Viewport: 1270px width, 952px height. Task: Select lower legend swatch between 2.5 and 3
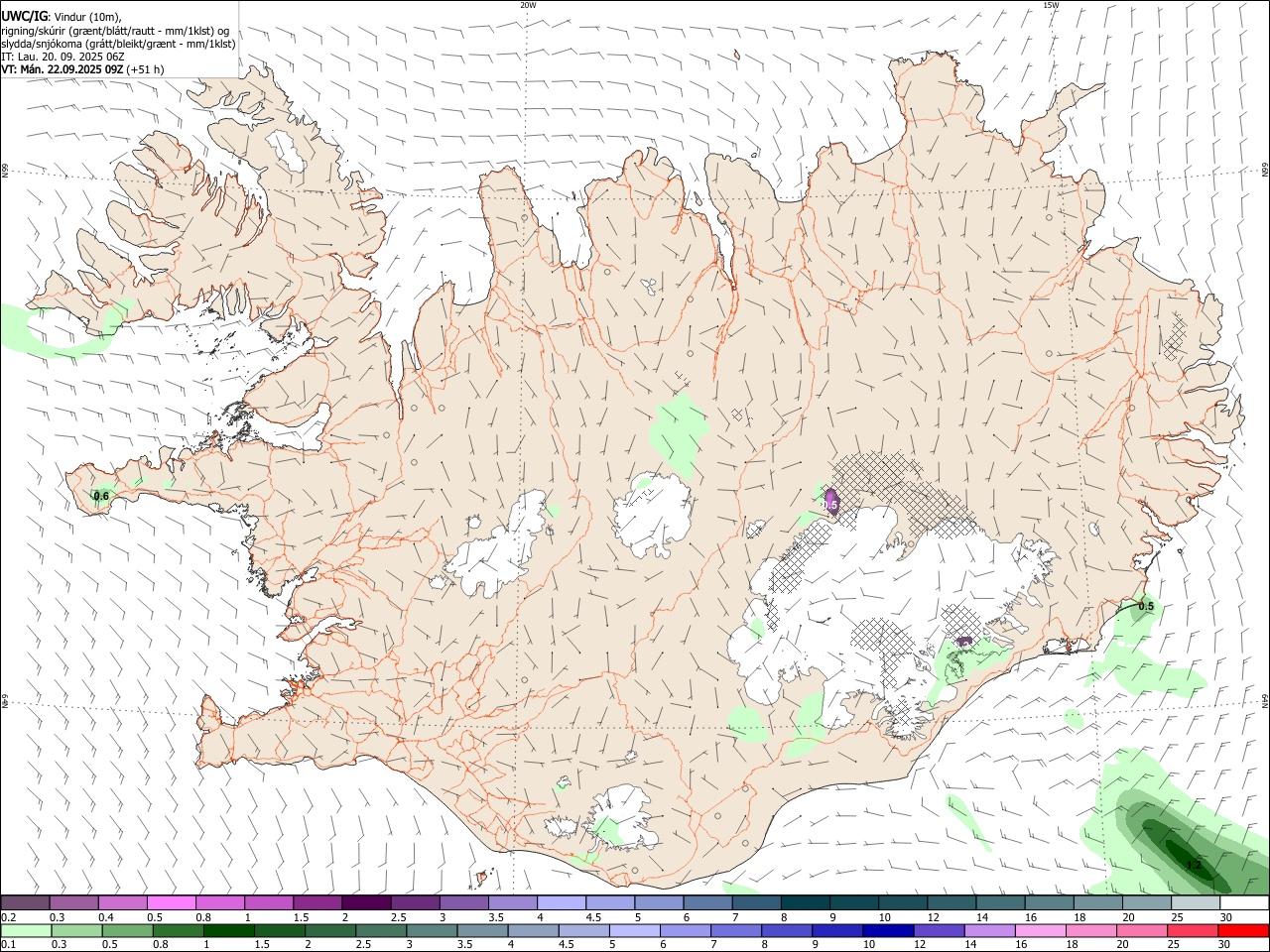click(380, 930)
